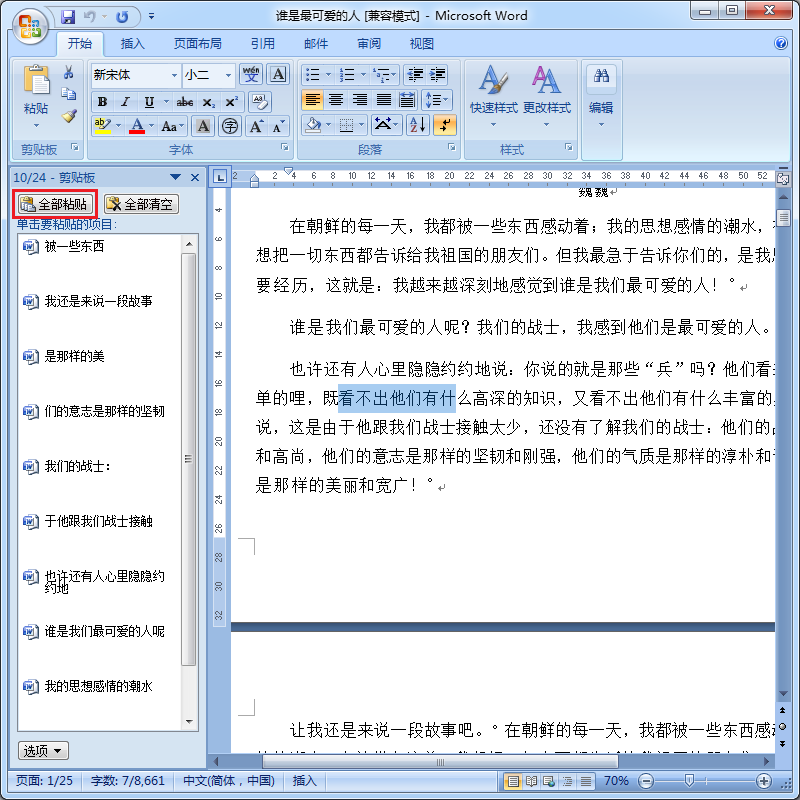Click the Decrease Indent icon
The width and height of the screenshot is (800, 800).
[x=415, y=74]
